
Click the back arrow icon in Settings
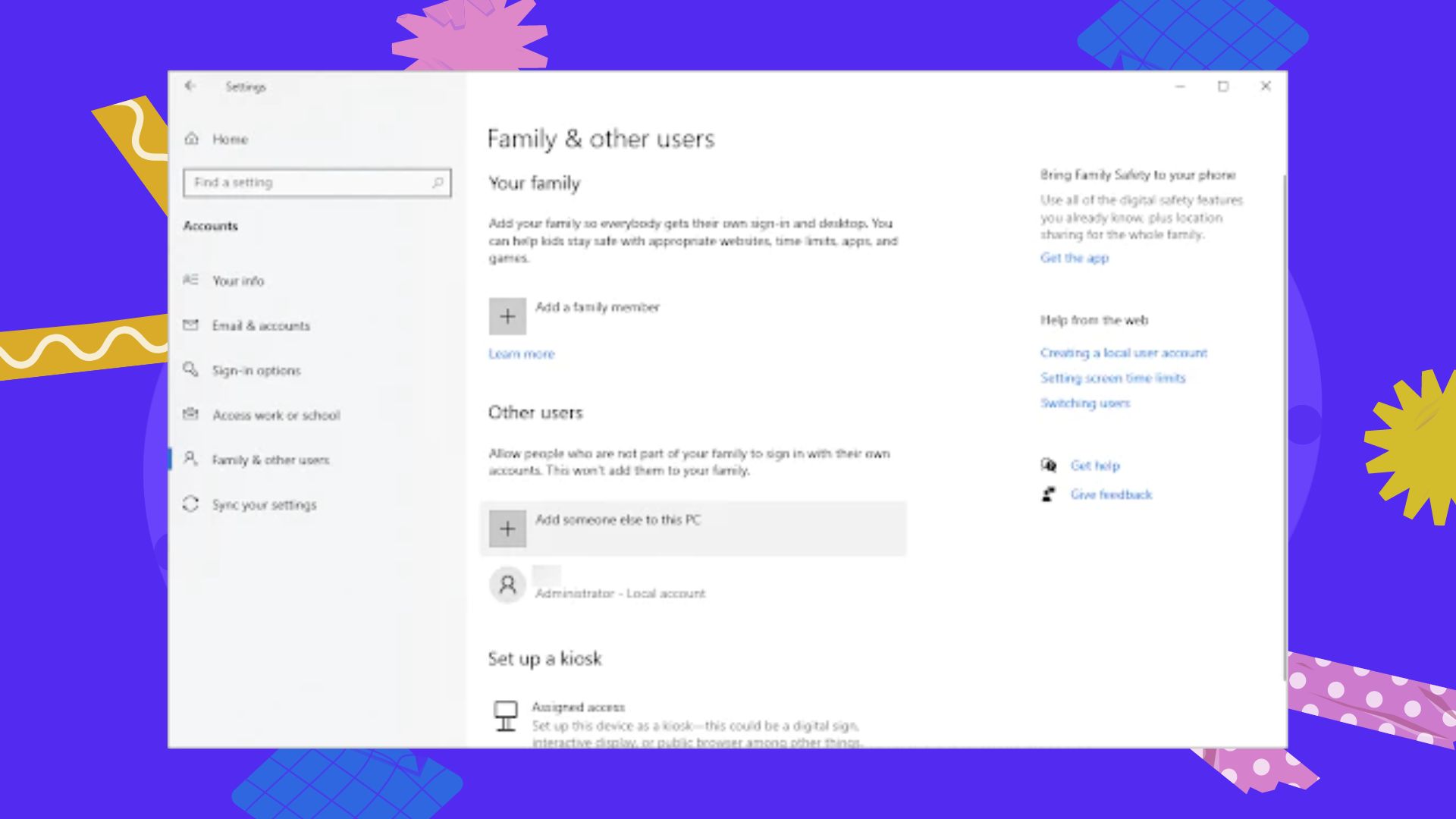[x=190, y=86]
